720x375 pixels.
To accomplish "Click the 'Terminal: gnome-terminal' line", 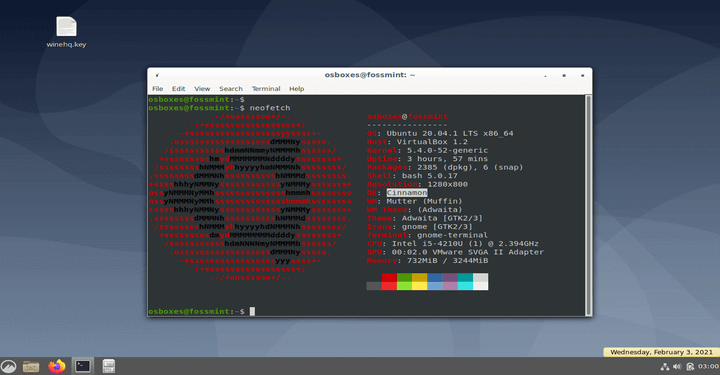I will coord(427,235).
